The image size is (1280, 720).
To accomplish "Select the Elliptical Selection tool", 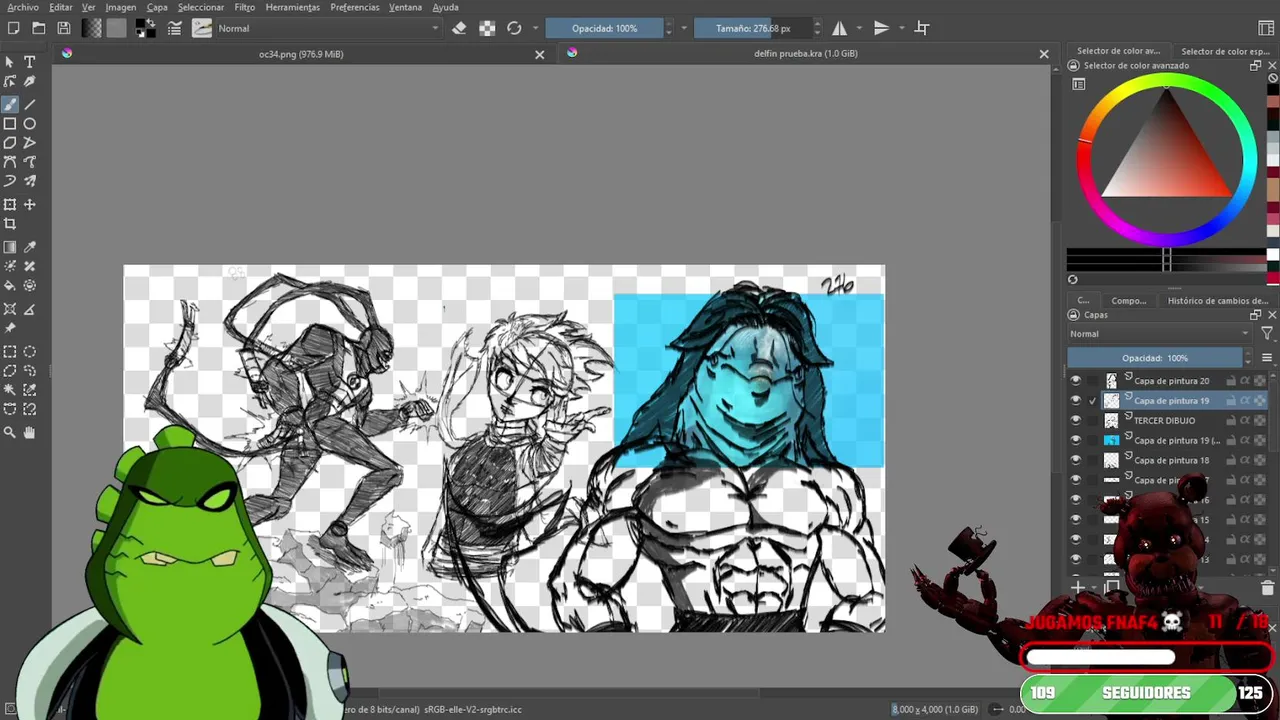I will [x=29, y=351].
